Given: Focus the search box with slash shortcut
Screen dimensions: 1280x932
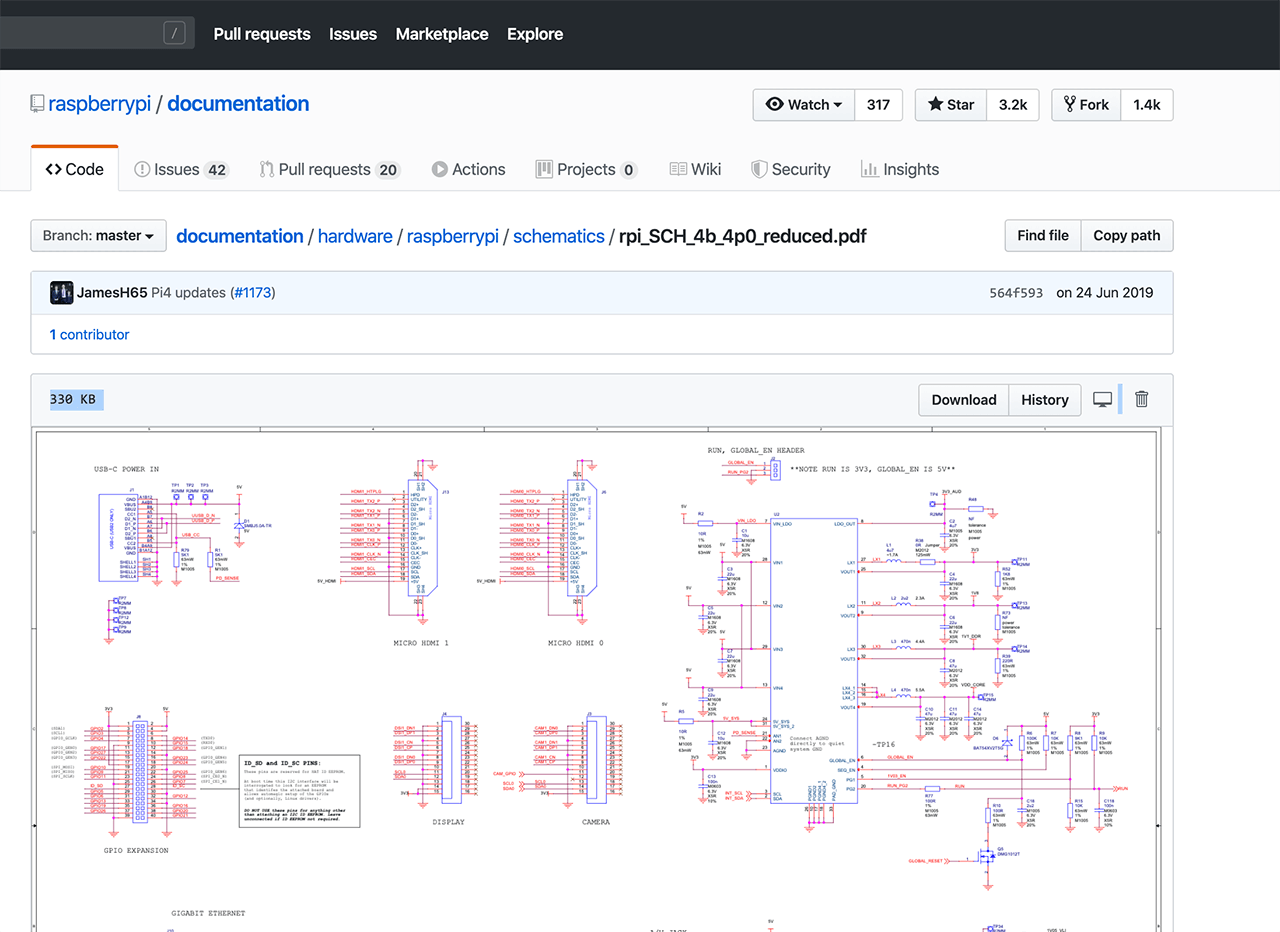Looking at the screenshot, I should click(x=96, y=34).
